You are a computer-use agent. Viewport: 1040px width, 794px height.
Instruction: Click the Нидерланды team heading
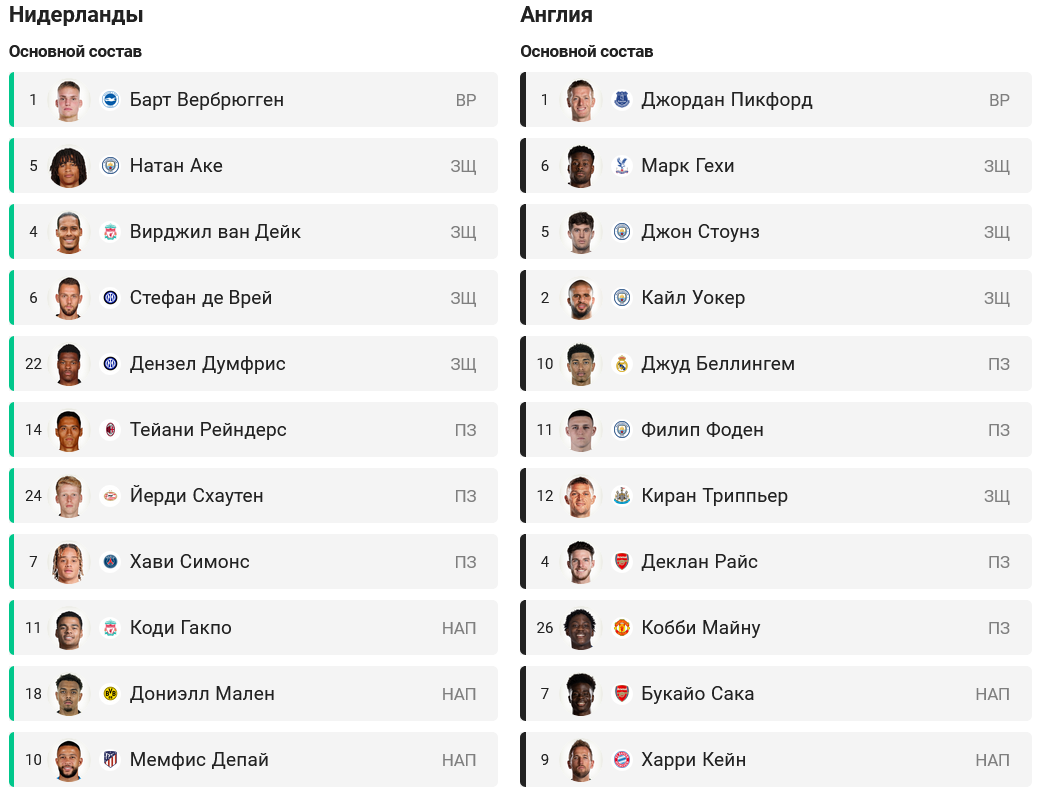pos(76,15)
